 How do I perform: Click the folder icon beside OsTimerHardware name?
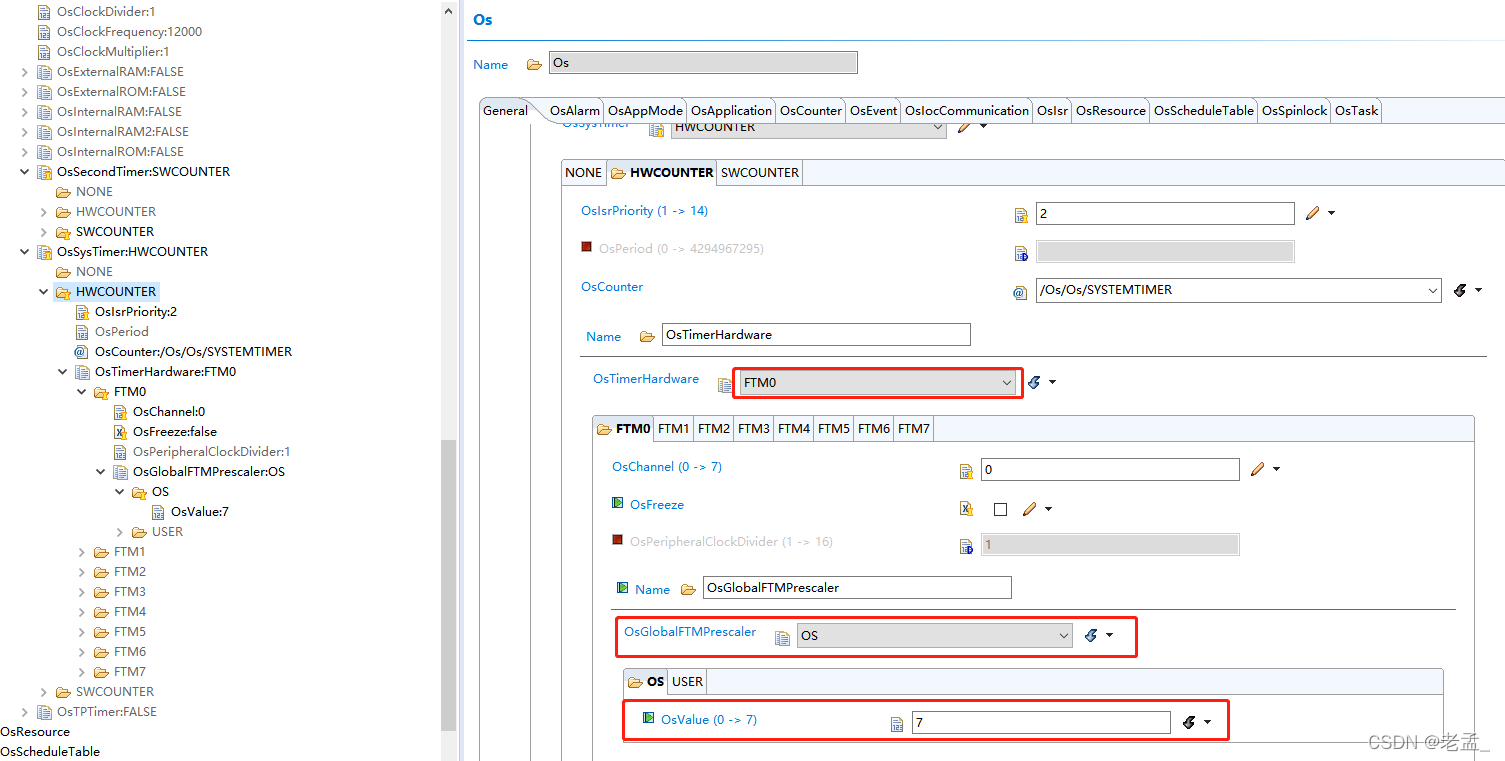tap(647, 336)
